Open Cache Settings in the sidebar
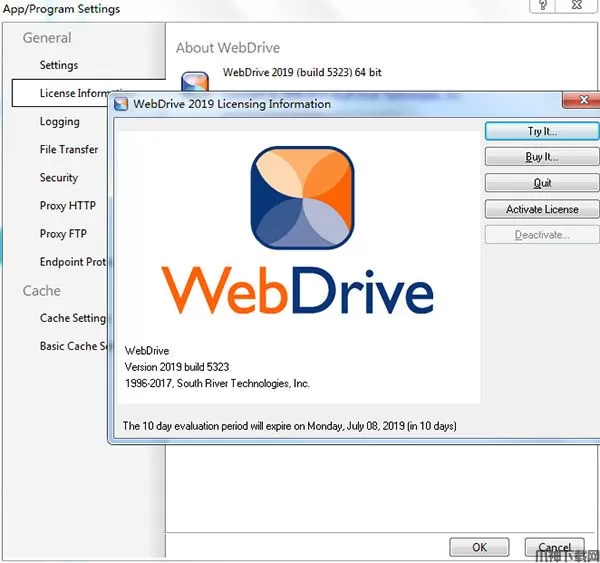The image size is (600, 563). pos(73,318)
